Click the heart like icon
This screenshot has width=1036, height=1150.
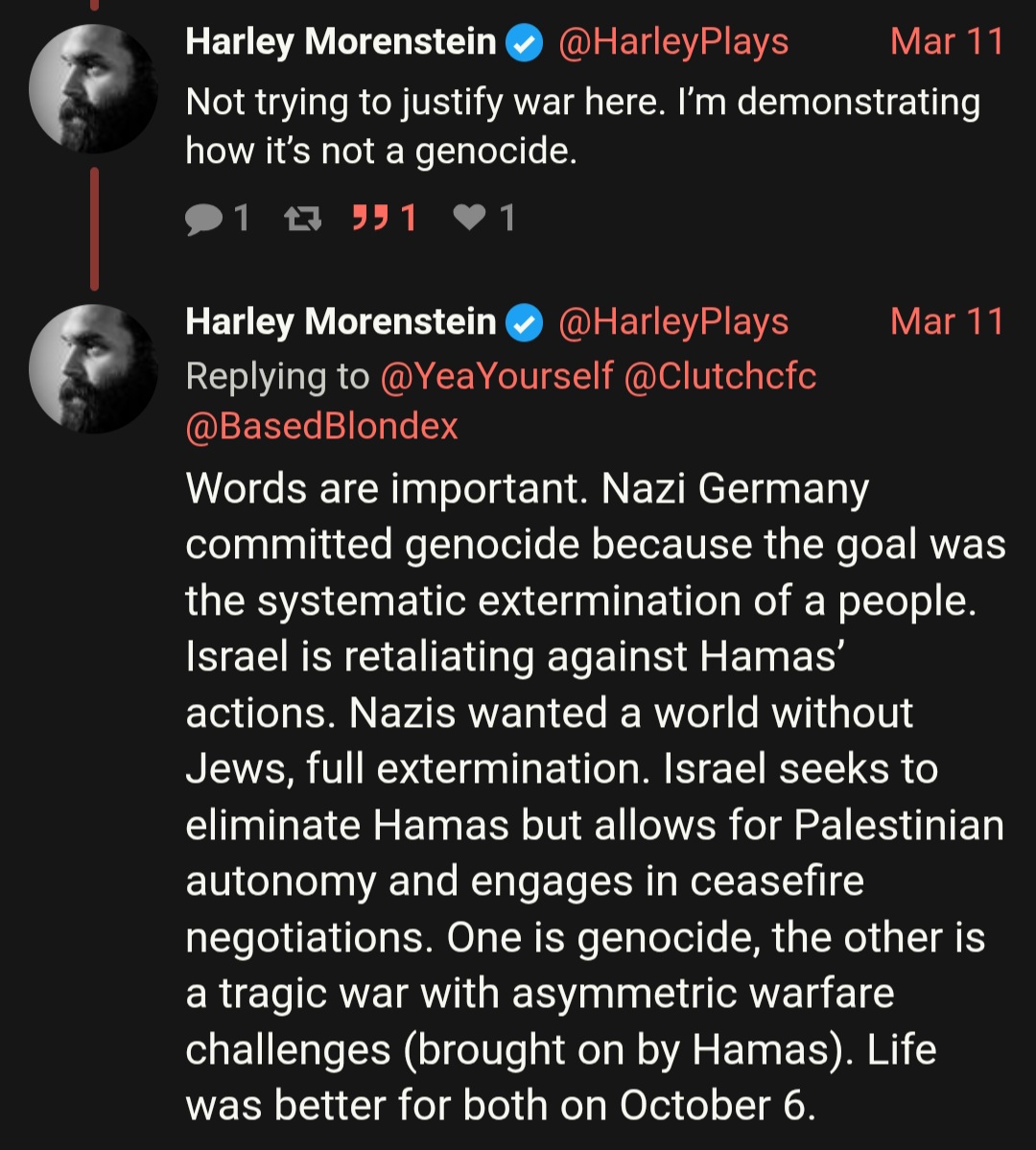[x=469, y=220]
